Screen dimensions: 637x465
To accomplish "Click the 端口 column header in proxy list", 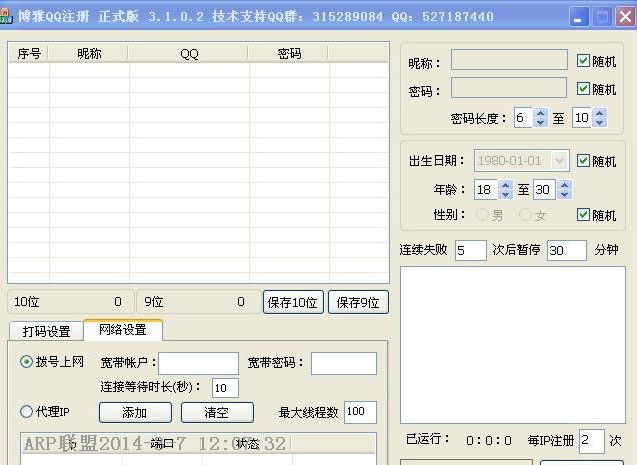I will coord(162,443).
